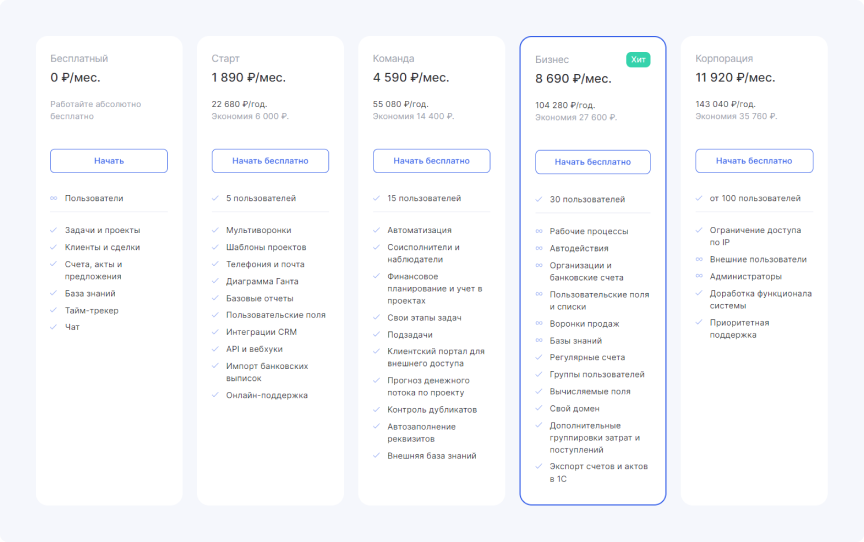Click the infinity icon next to "Внешние пользователи"
864x542 pixels.
click(x=700, y=259)
